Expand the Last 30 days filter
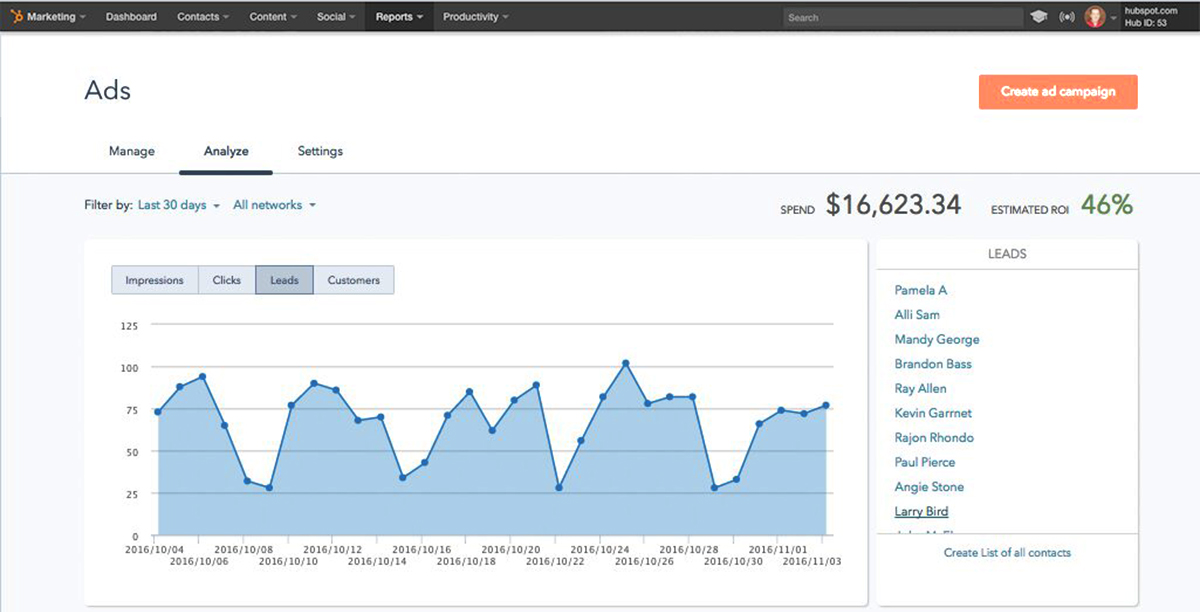 [178, 205]
